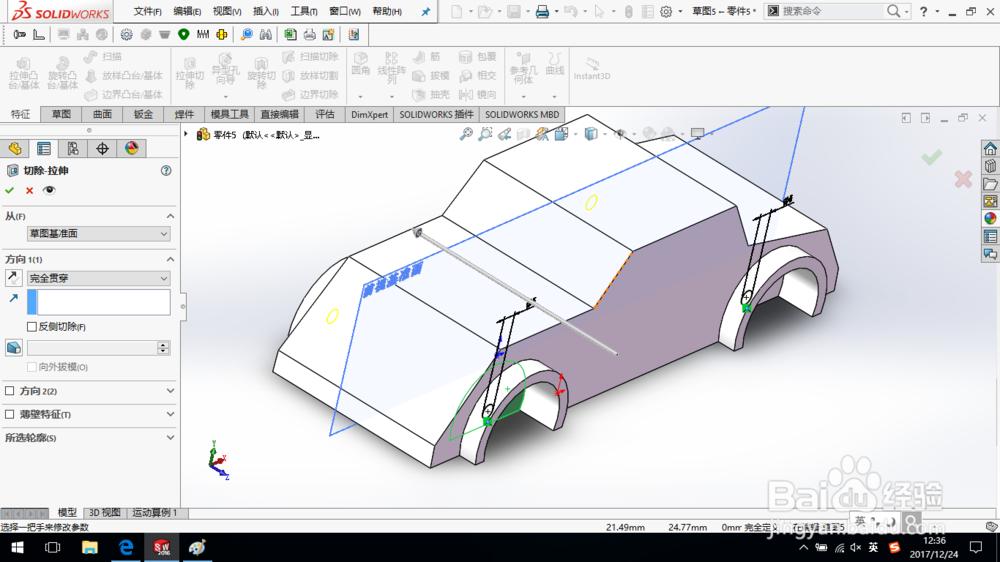Switch to the SOLIDWORKS MBD tab
This screenshot has height=562, width=1000.
point(522,114)
